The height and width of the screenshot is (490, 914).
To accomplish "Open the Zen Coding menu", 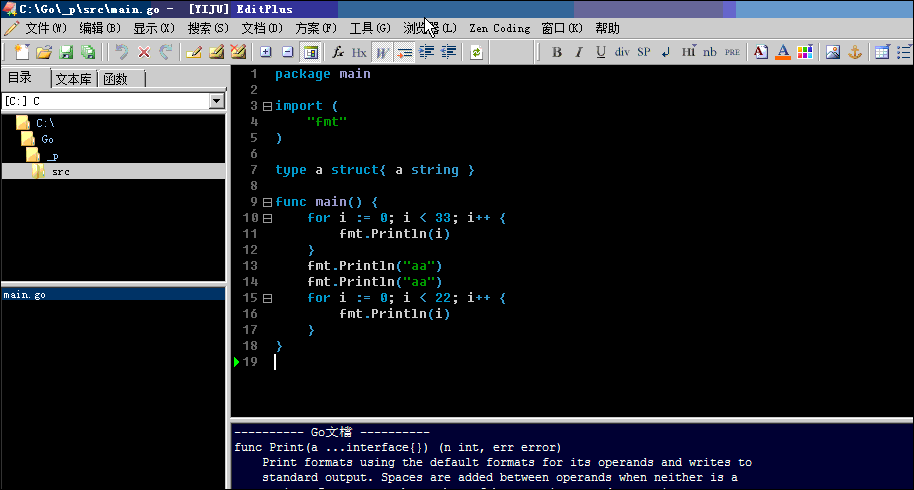I will 500,28.
